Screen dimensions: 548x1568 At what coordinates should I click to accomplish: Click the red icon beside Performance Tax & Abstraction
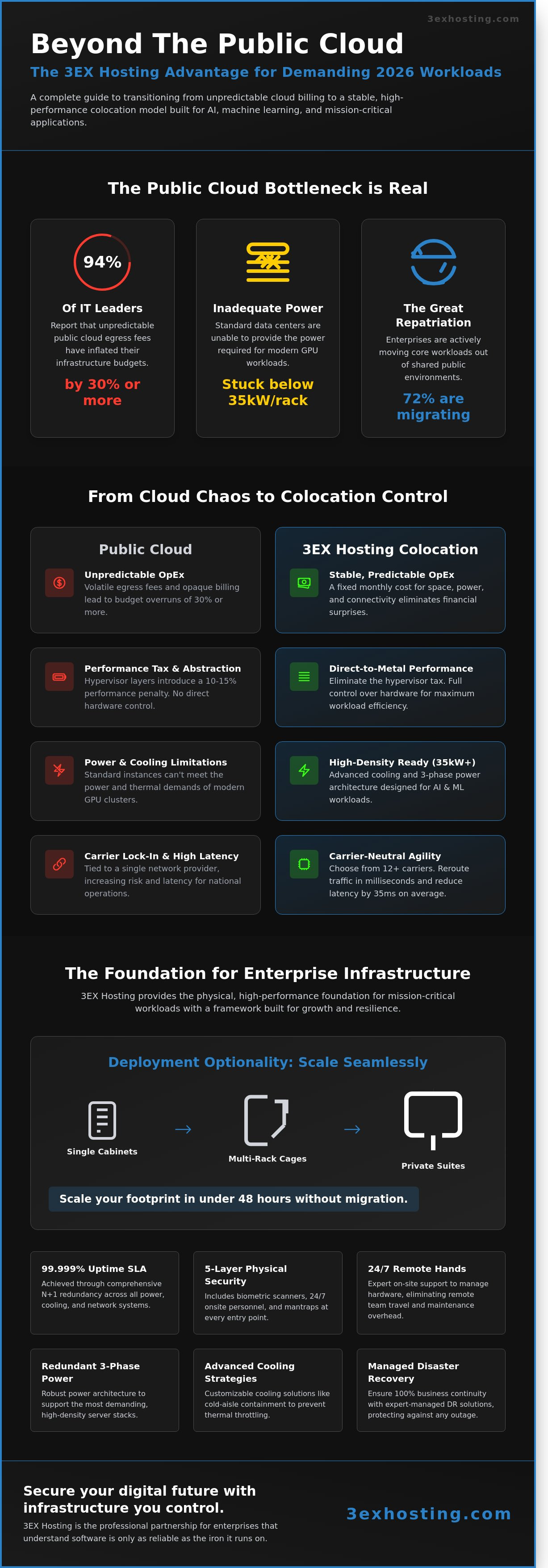click(x=59, y=676)
